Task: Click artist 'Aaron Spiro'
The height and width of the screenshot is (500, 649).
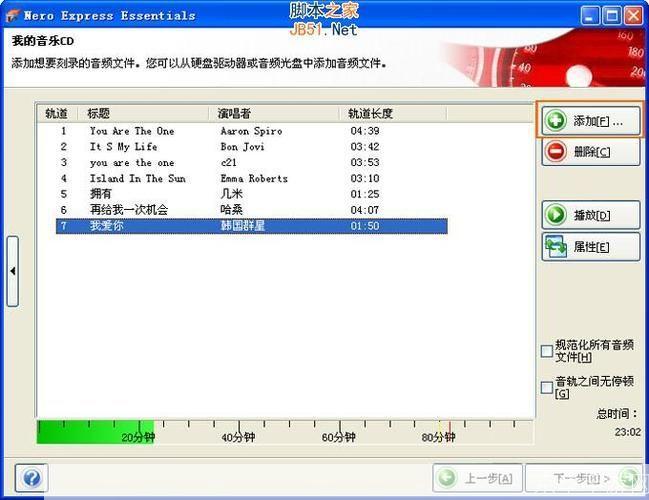Action: pos(252,131)
